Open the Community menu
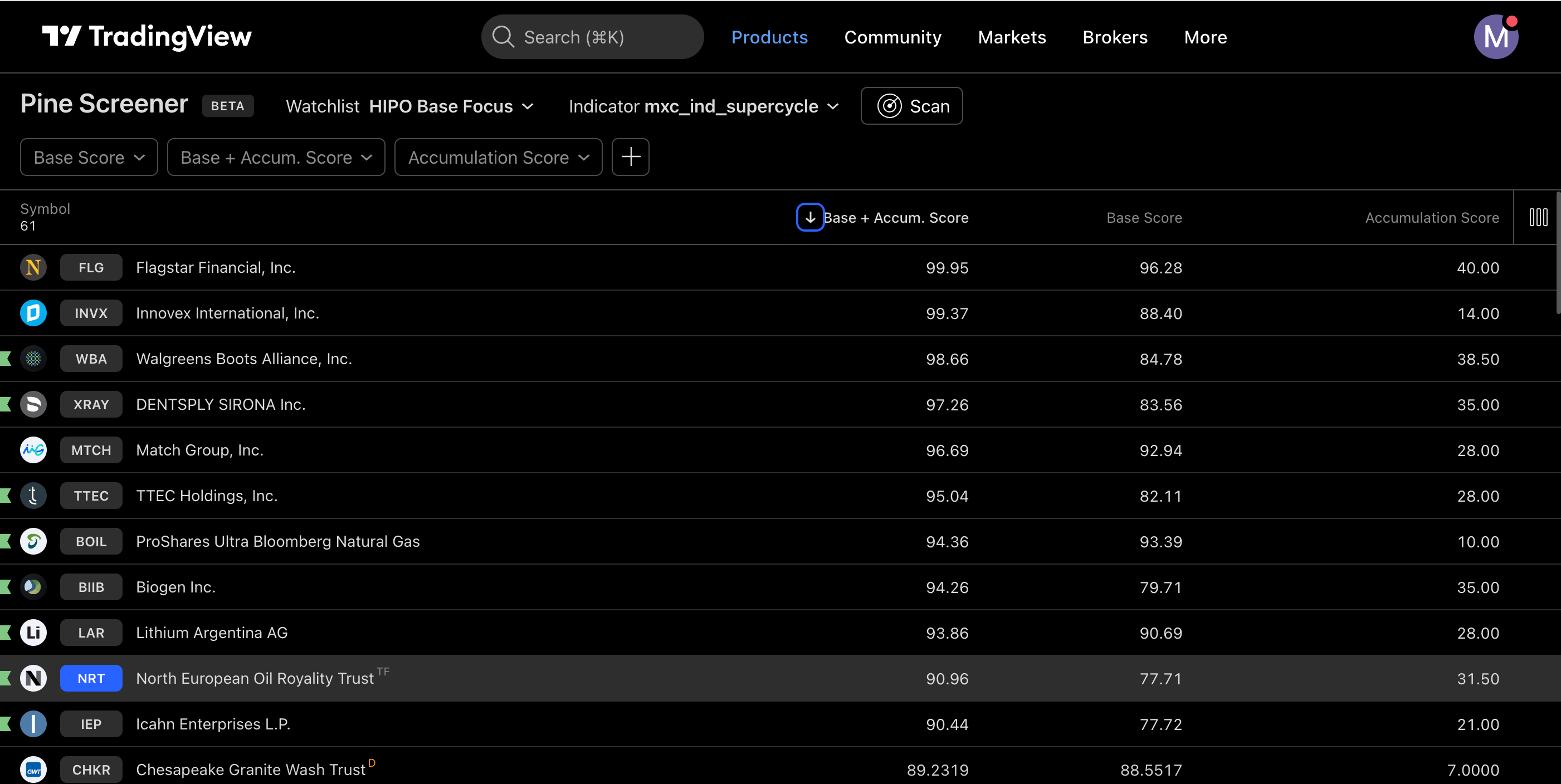Image resolution: width=1561 pixels, height=784 pixels. point(892,37)
